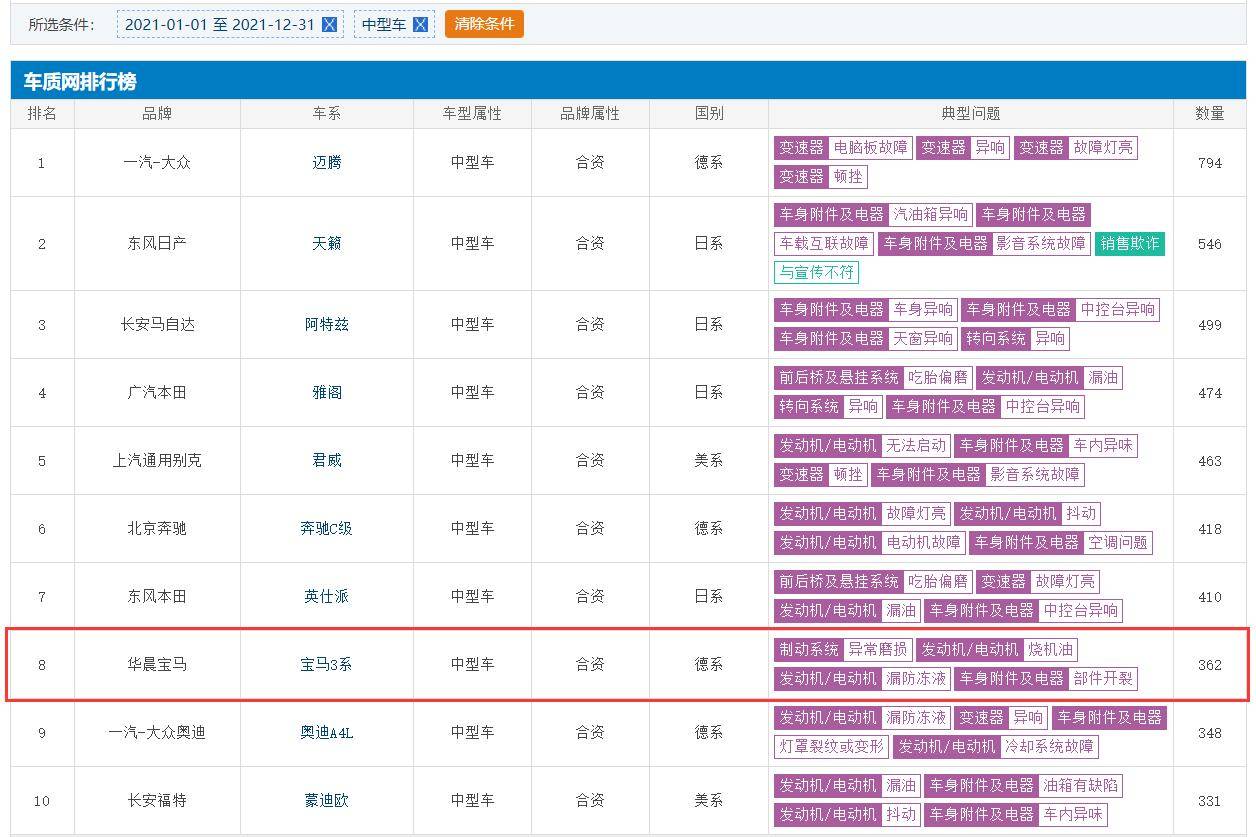This screenshot has width=1256, height=837.
Task: Open the 迈腾 car series link
Action: click(326, 162)
